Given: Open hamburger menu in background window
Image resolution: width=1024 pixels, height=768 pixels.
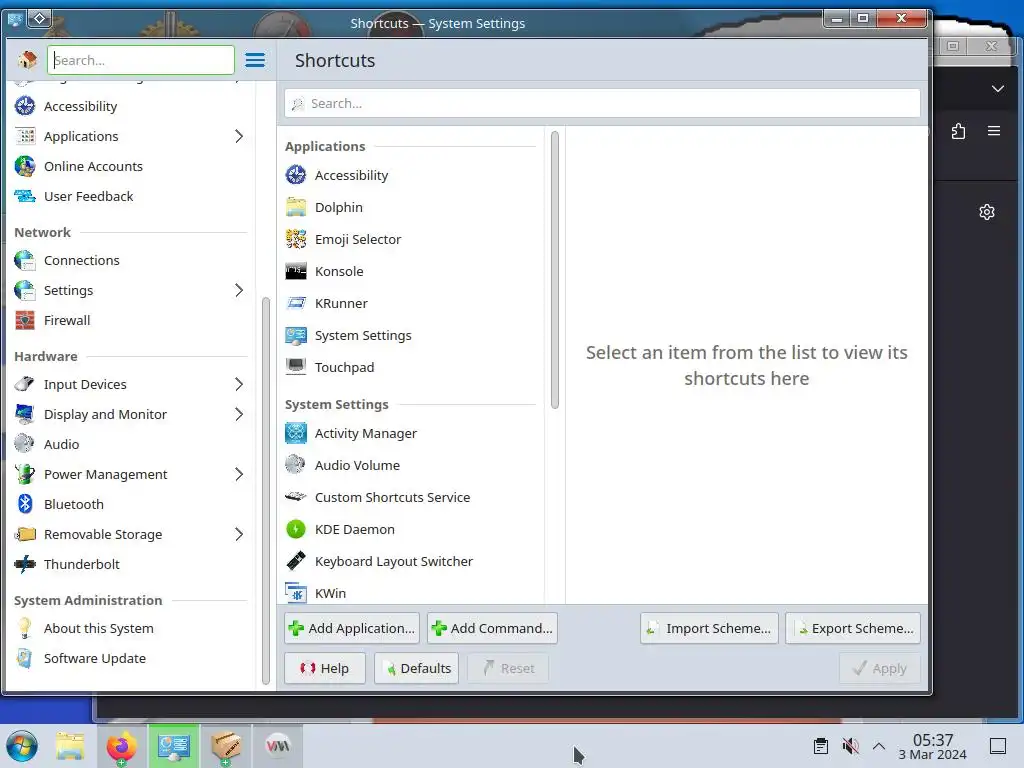Looking at the screenshot, I should point(994,131).
